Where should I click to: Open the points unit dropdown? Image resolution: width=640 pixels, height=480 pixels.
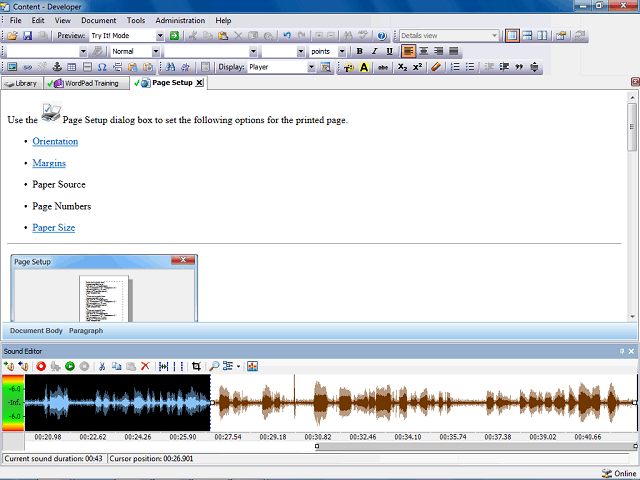click(342, 51)
